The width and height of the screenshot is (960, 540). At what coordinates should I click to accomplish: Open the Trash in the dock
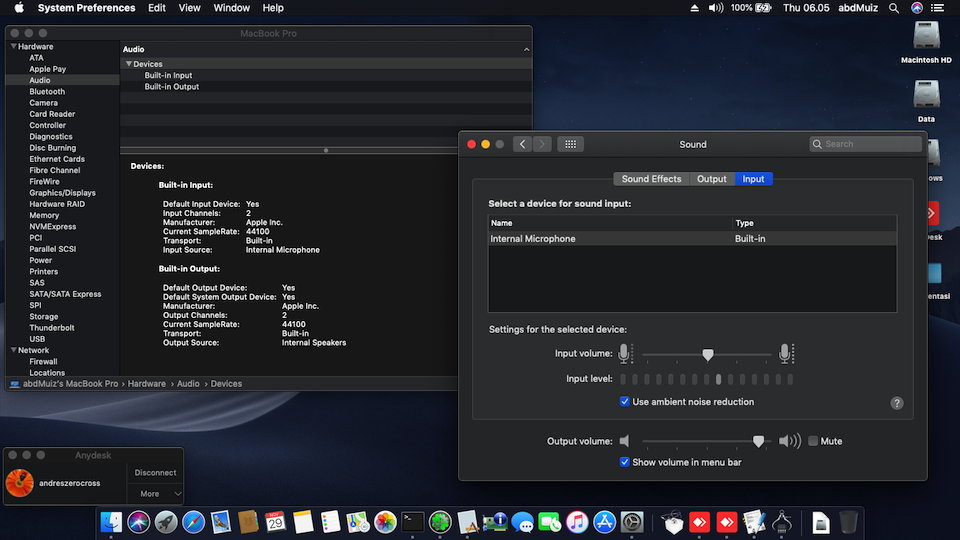(848, 521)
